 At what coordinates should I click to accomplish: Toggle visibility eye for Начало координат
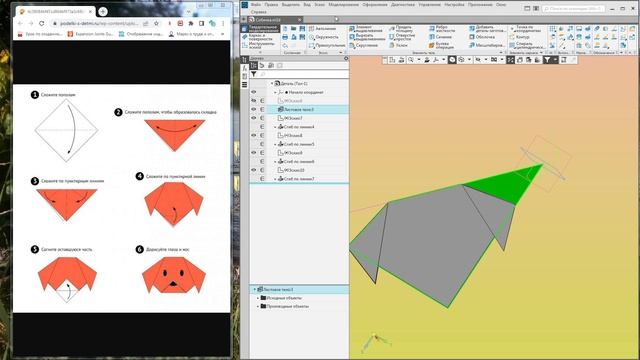click(x=253, y=92)
